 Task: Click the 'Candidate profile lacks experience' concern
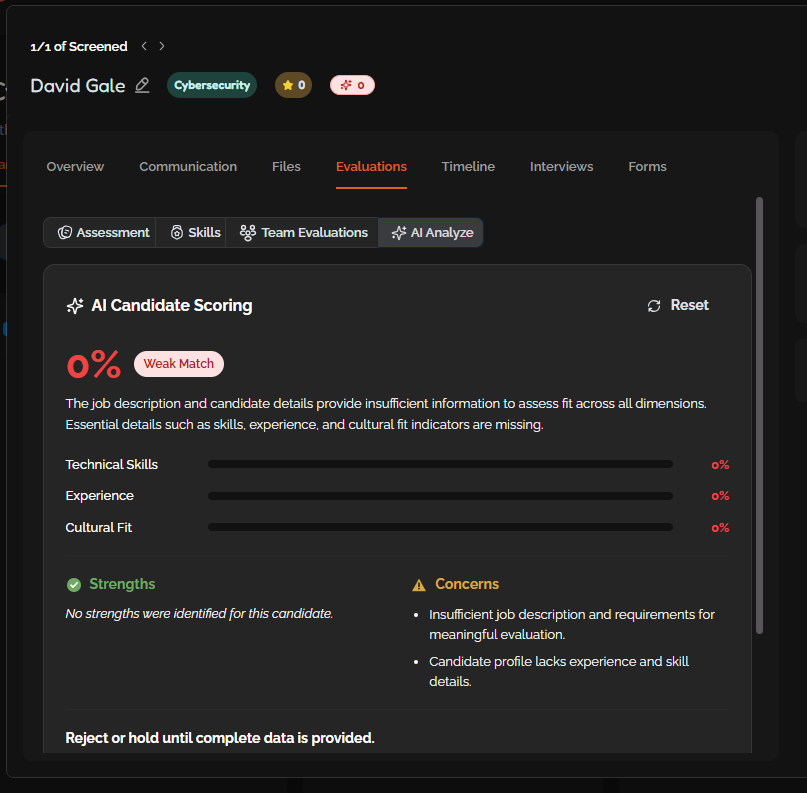pos(559,671)
